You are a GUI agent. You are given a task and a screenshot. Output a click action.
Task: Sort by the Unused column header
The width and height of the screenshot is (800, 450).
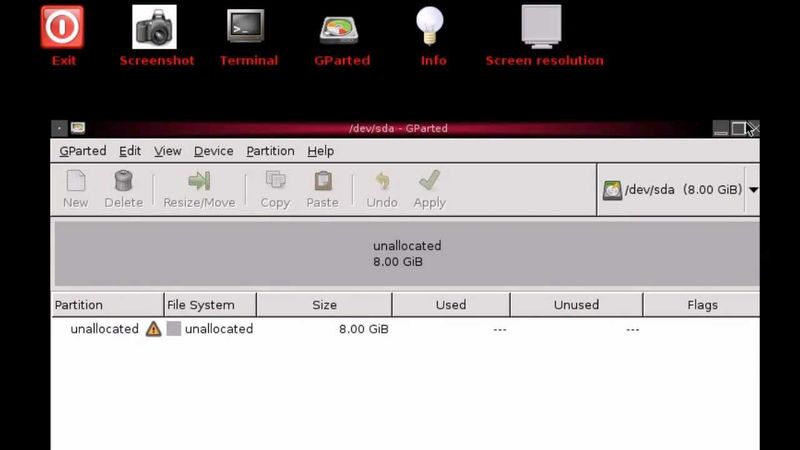[577, 305]
